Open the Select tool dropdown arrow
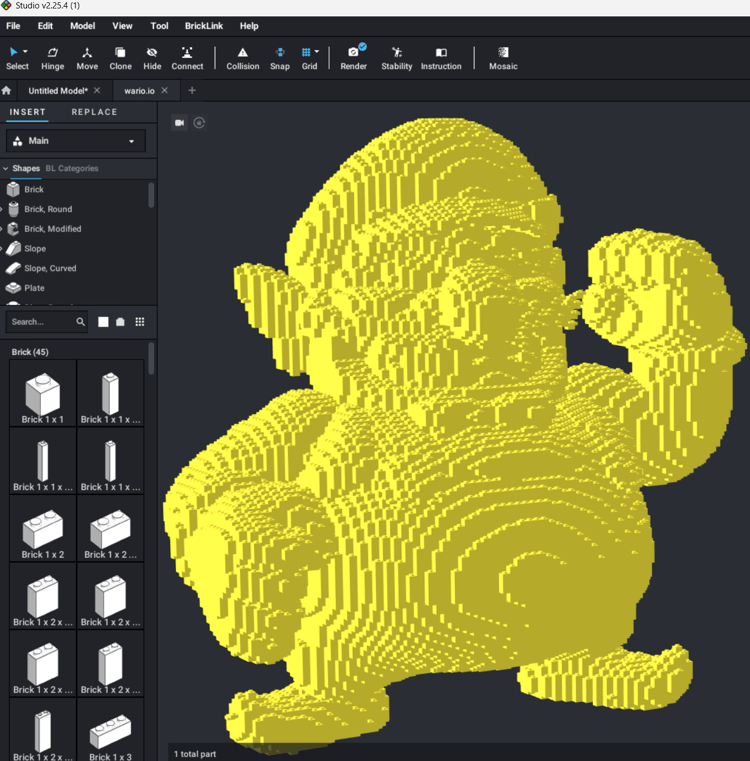 pyautogui.click(x=25, y=51)
